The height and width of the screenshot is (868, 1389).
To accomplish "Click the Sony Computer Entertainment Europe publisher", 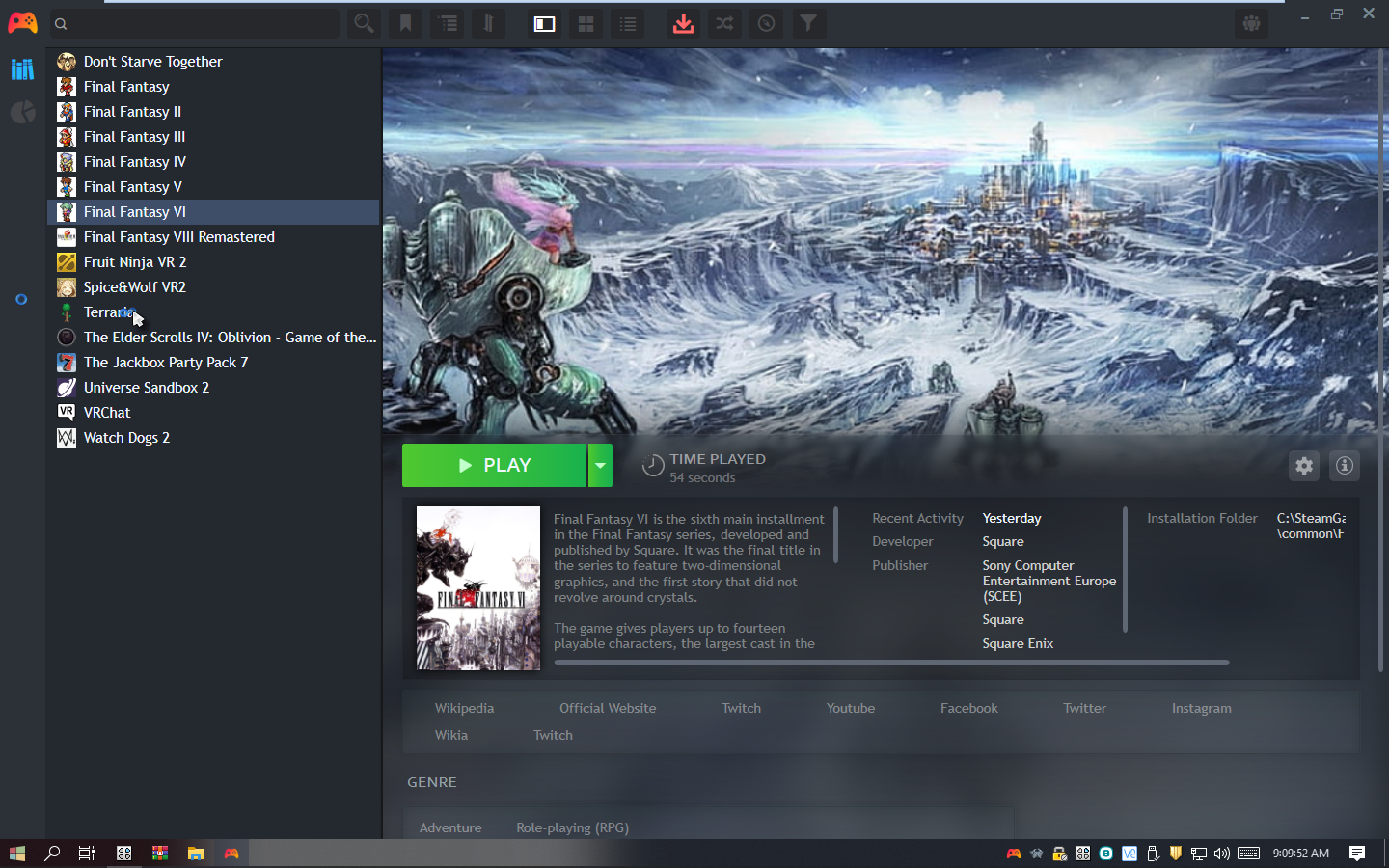I will pos(1049,581).
